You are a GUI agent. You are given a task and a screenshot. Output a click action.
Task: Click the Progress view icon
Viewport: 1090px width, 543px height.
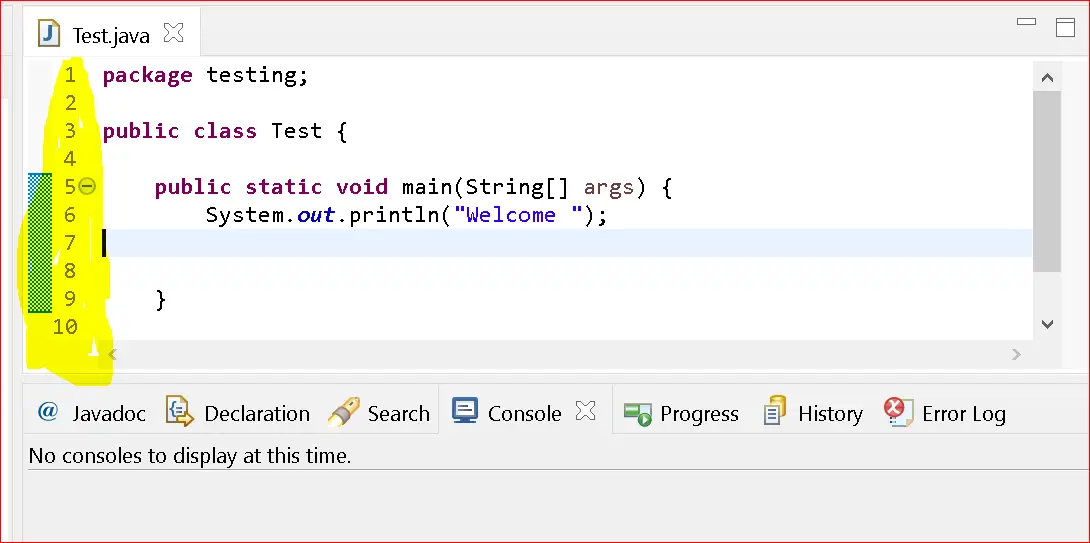(637, 414)
